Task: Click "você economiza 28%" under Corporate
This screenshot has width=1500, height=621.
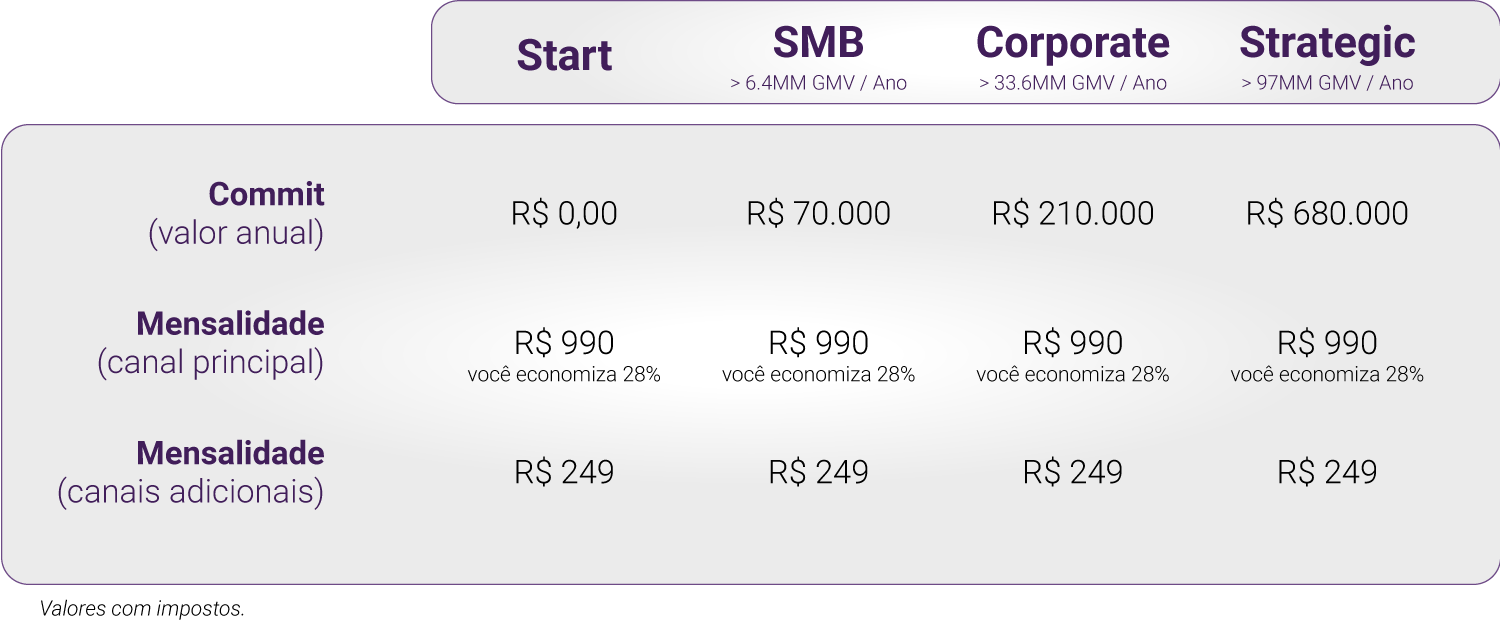Action: (x=1072, y=375)
